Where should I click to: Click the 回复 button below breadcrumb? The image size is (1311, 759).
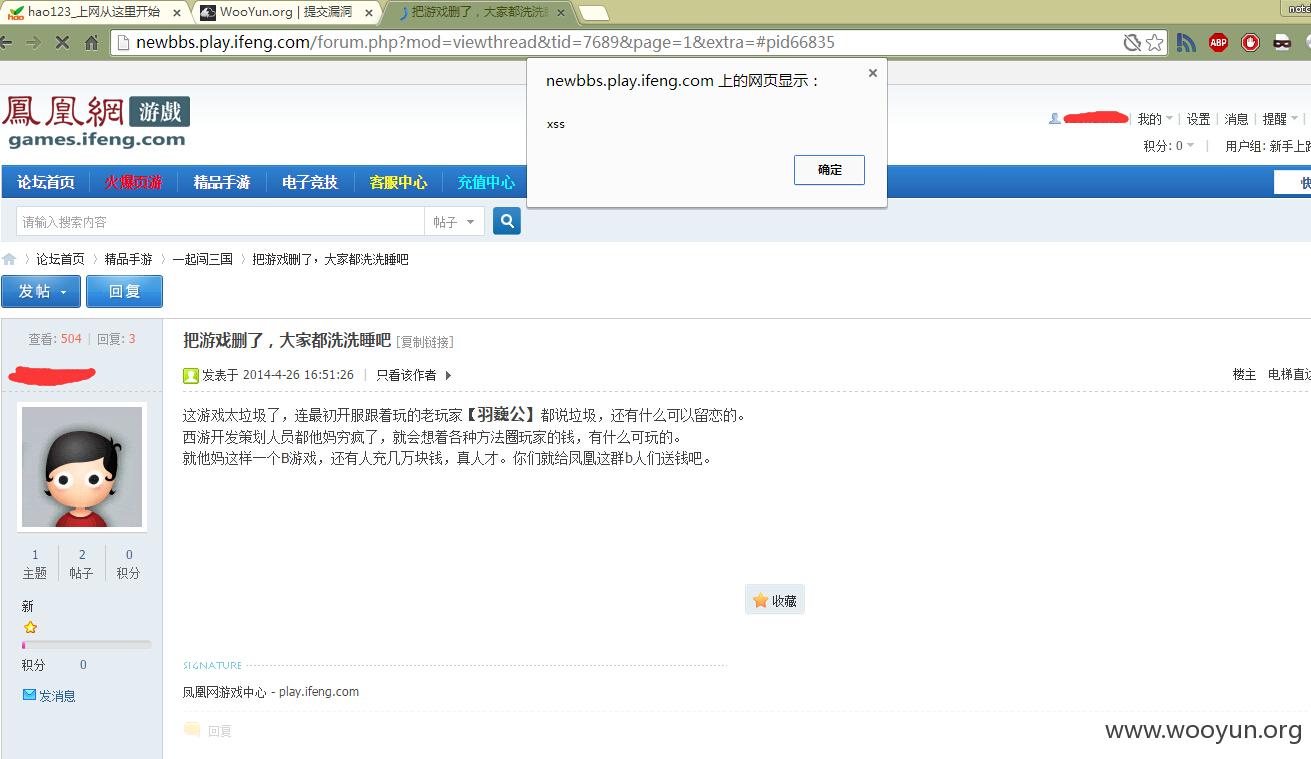tap(124, 291)
